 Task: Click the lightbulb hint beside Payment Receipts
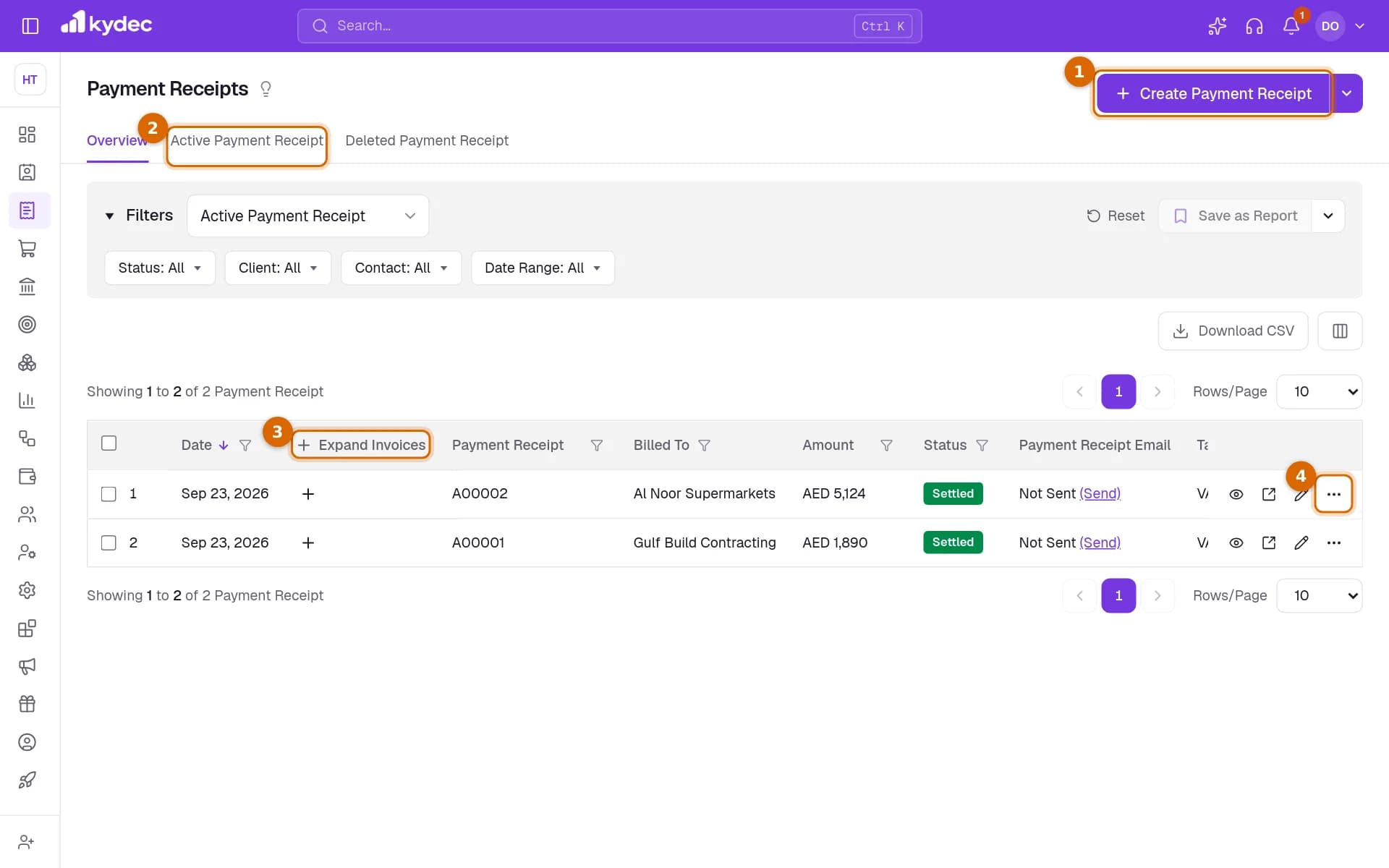(266, 89)
